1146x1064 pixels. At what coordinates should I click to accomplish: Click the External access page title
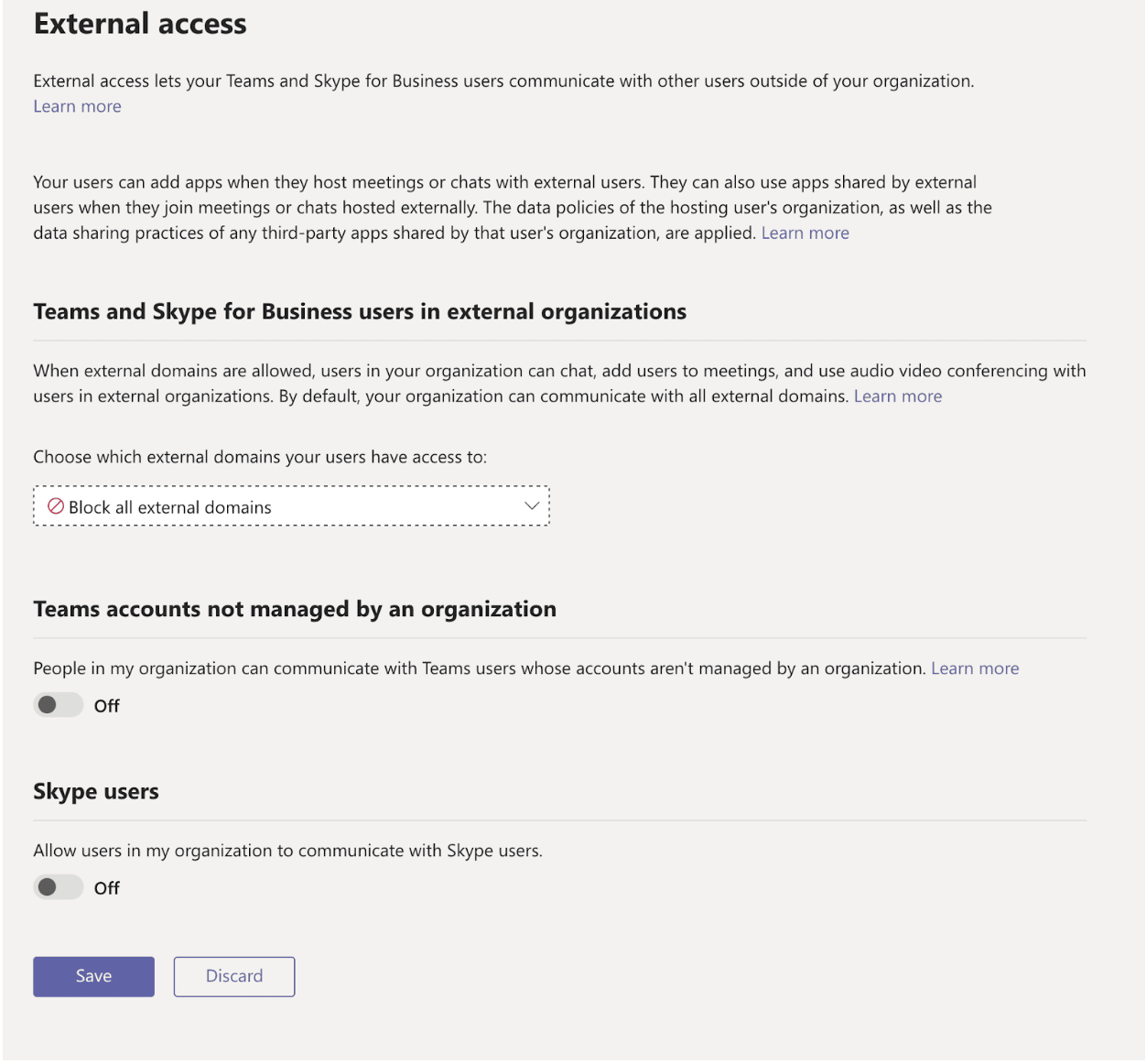[140, 24]
